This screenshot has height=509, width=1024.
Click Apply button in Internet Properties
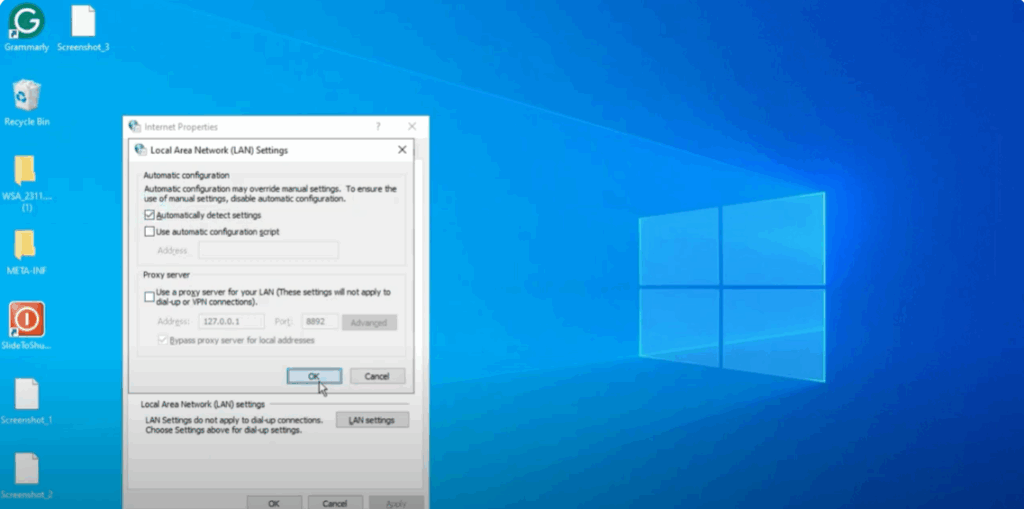(x=396, y=503)
